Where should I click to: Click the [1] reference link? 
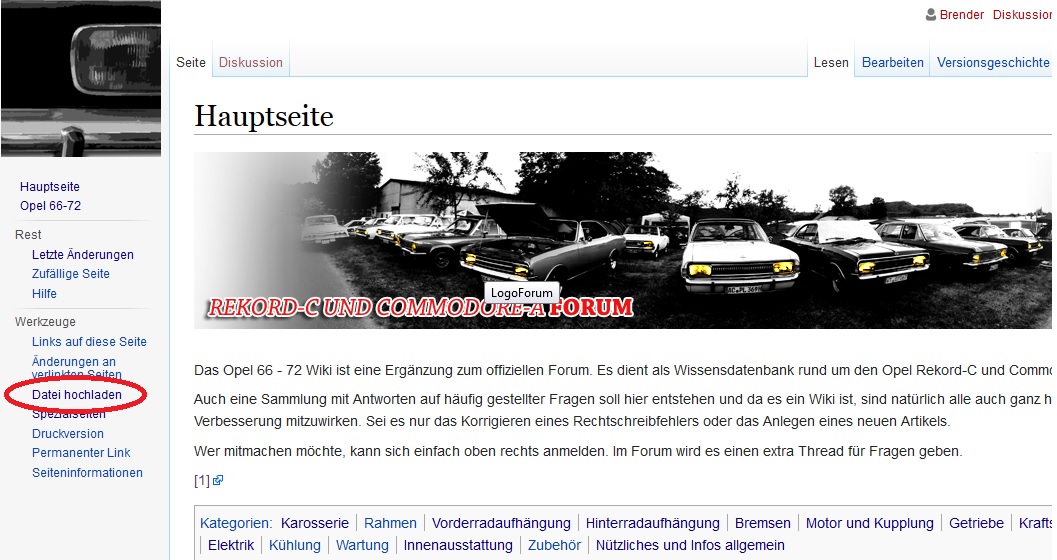click(202, 480)
